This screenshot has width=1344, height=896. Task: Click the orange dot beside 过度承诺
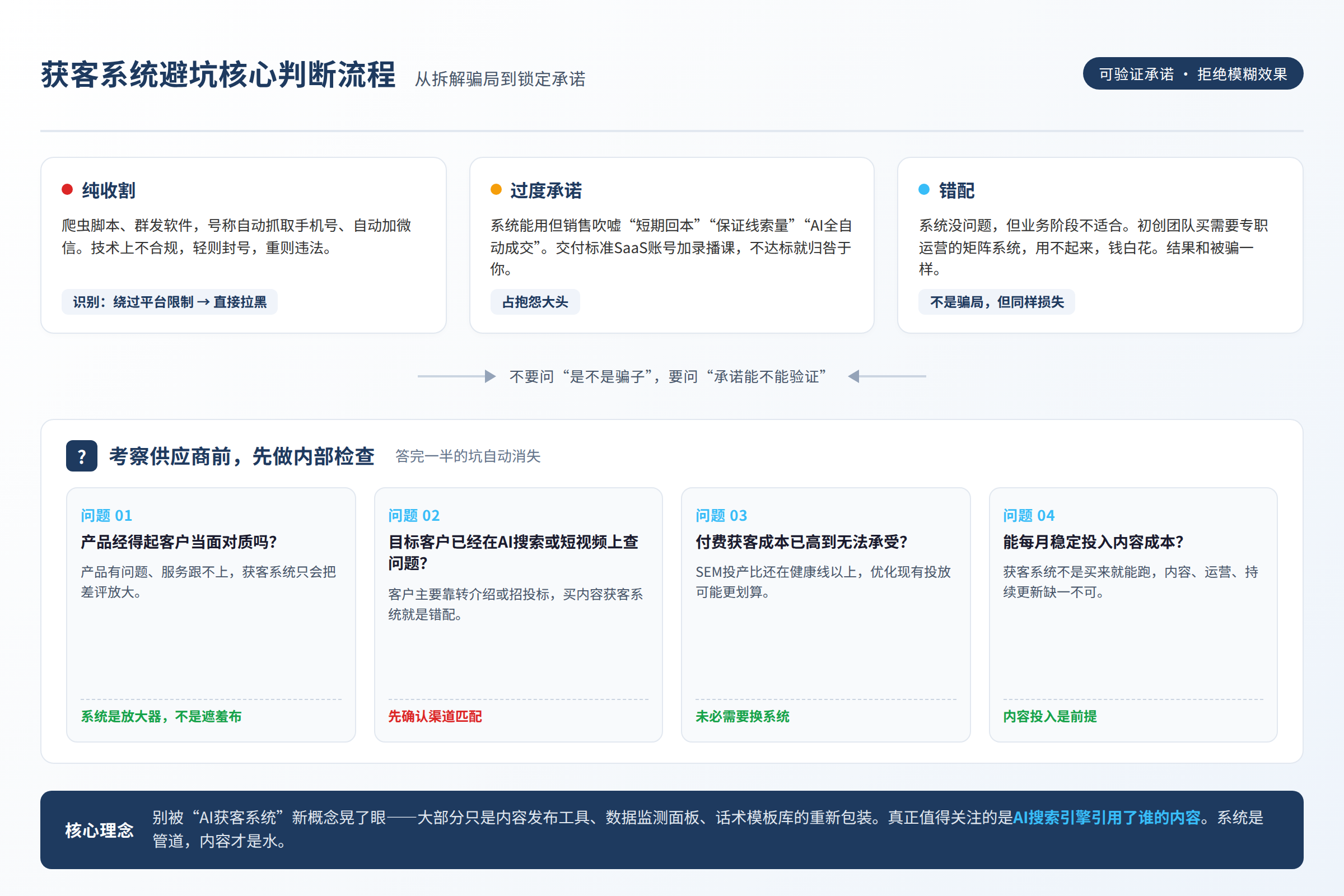(496, 190)
